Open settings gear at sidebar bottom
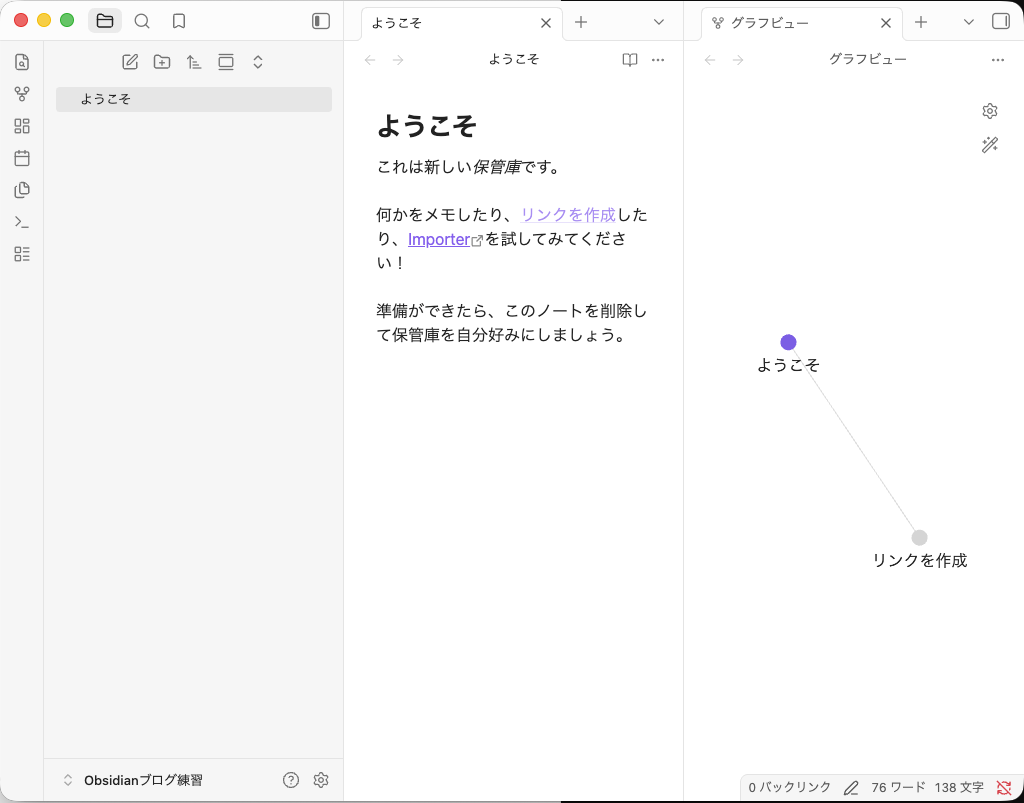 [x=321, y=779]
